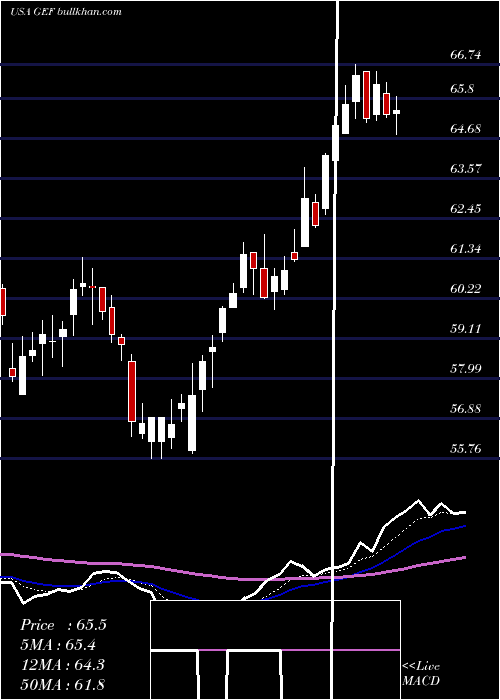This screenshot has height=700, width=500.
Task: Click the 60.22 price level label
Action: (466, 289)
